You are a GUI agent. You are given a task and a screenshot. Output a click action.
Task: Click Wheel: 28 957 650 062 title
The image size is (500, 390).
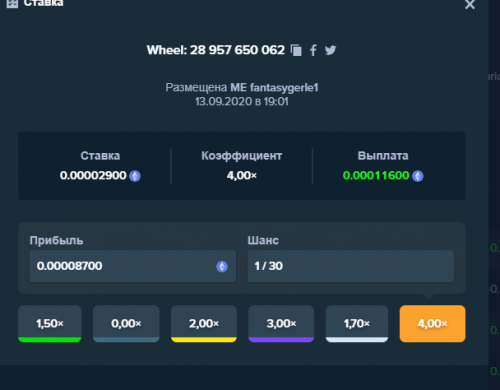(x=216, y=50)
